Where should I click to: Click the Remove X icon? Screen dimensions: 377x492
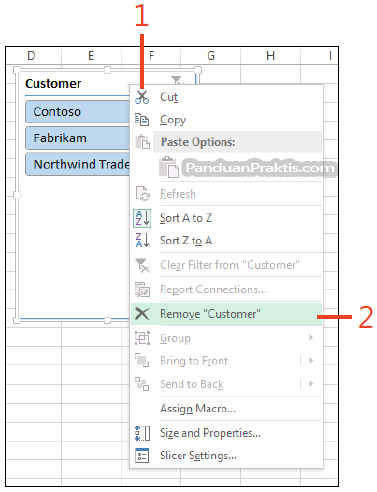(142, 314)
